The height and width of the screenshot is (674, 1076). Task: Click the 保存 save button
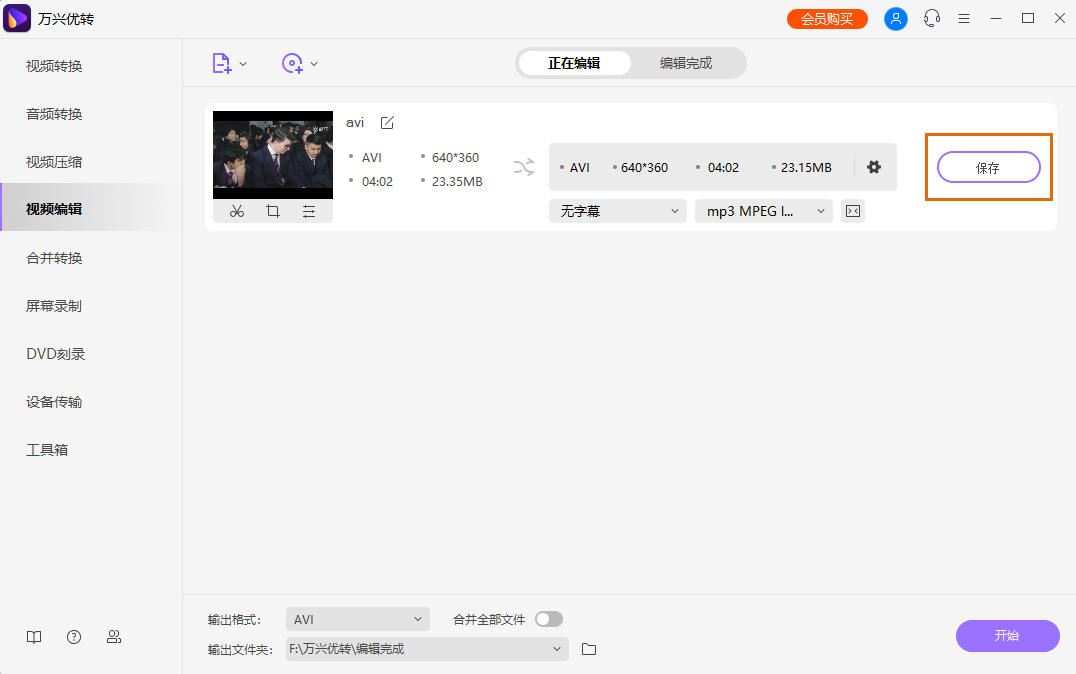click(988, 167)
